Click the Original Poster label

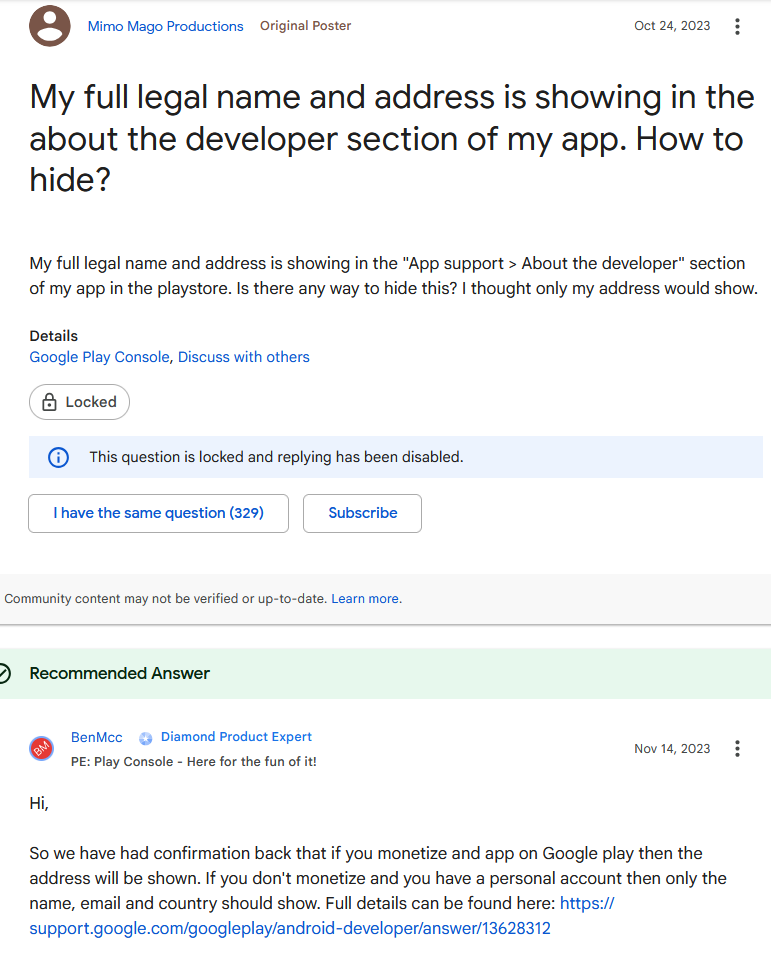305,26
